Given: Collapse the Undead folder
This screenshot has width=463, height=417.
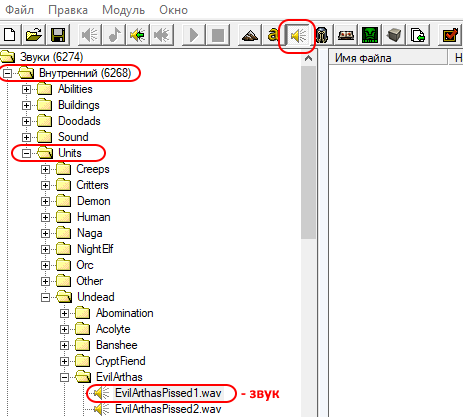Looking at the screenshot, I should tap(45, 297).
